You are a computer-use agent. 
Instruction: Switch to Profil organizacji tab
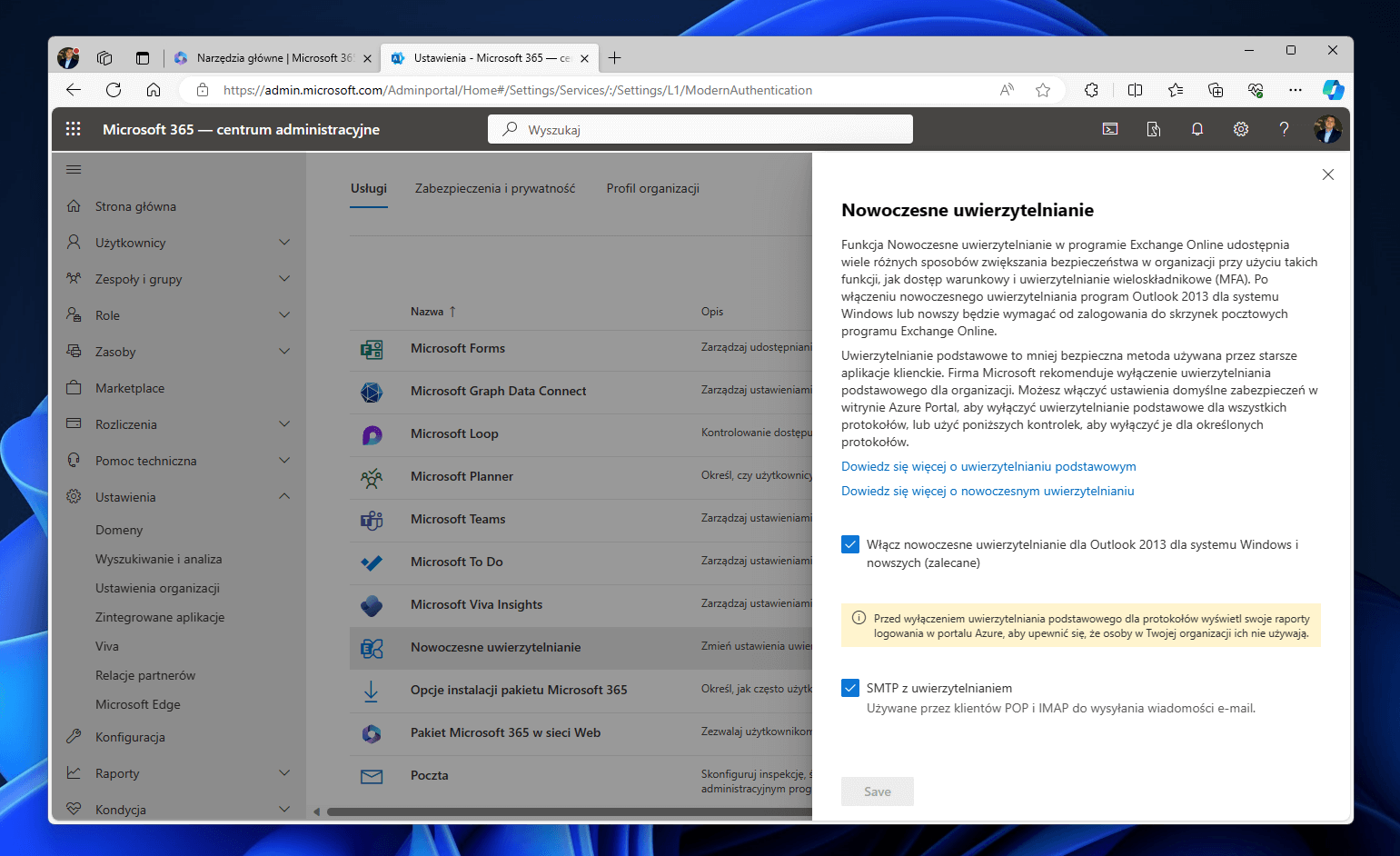(653, 188)
